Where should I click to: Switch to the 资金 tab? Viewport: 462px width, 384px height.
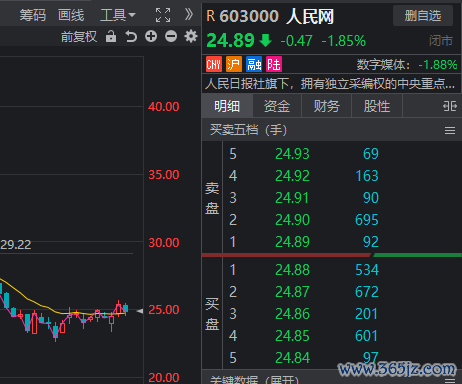(277, 106)
